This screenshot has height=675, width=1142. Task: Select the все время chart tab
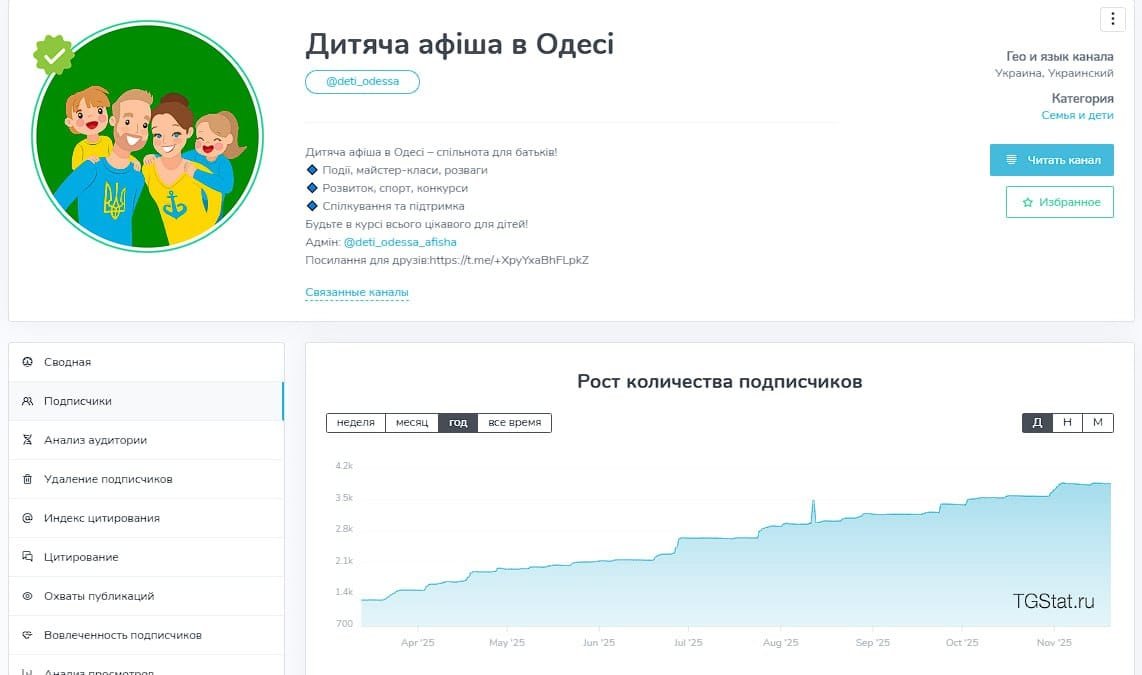pos(514,422)
